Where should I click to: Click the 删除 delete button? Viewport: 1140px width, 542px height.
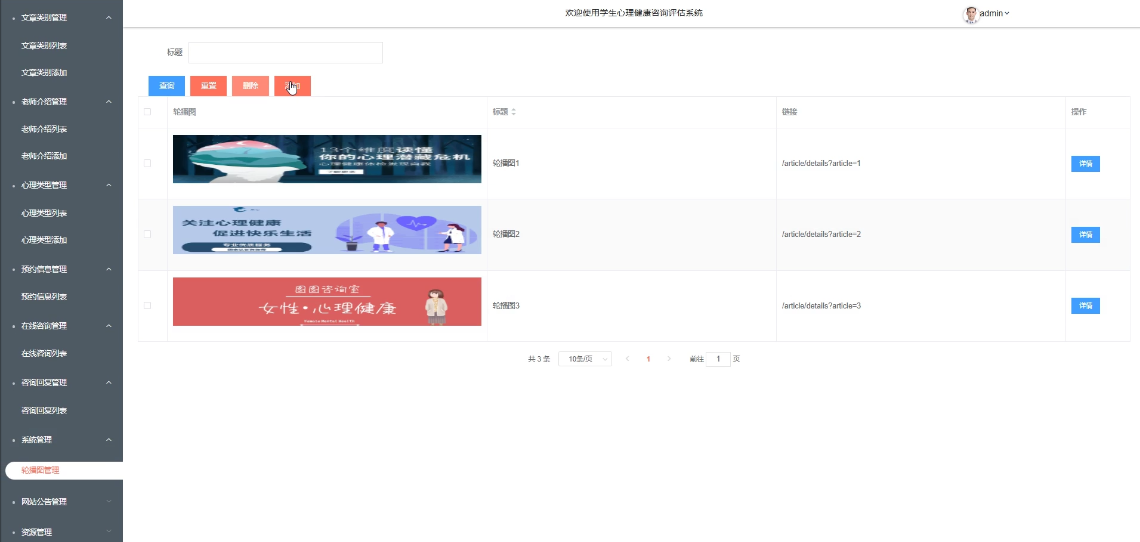coord(251,86)
